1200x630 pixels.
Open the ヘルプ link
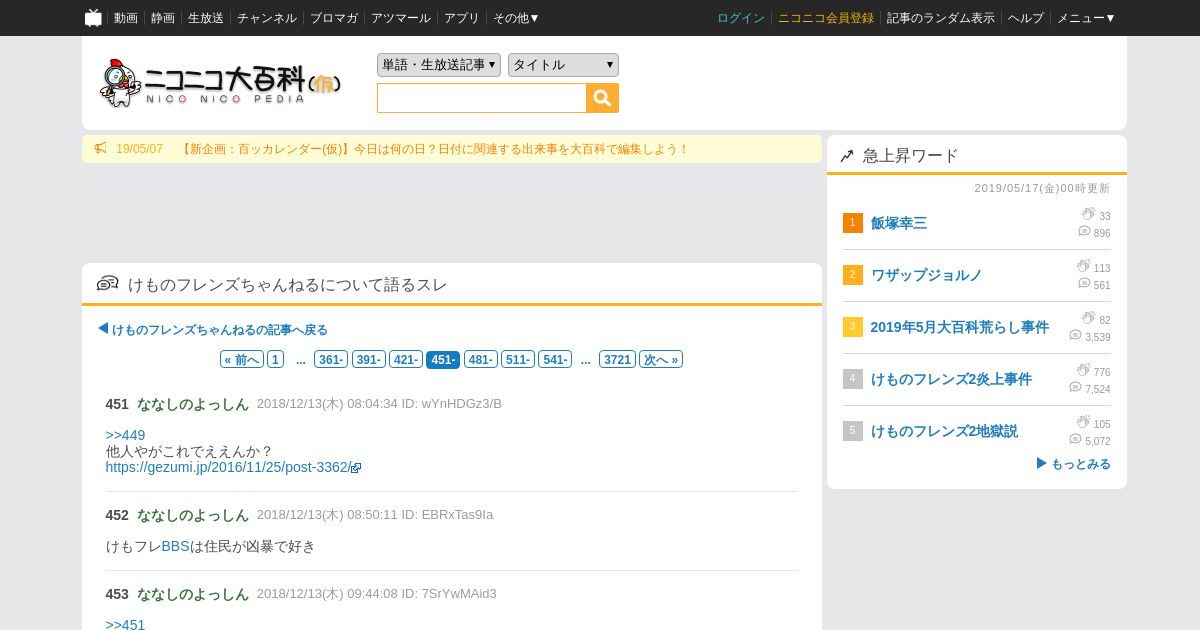(x=1026, y=18)
